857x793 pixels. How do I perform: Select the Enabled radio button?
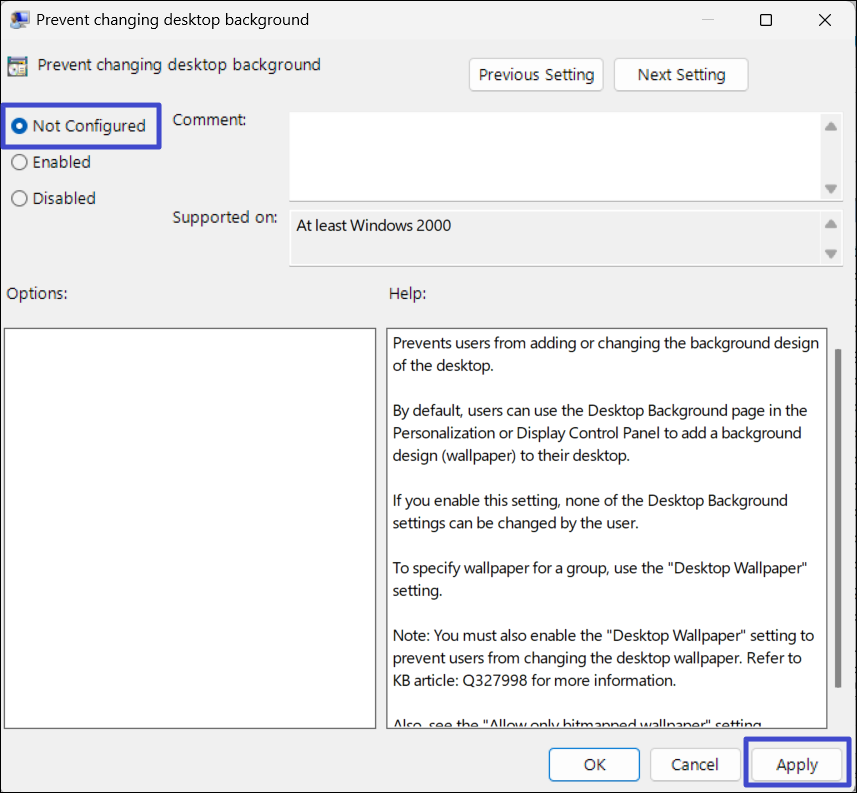(19, 162)
